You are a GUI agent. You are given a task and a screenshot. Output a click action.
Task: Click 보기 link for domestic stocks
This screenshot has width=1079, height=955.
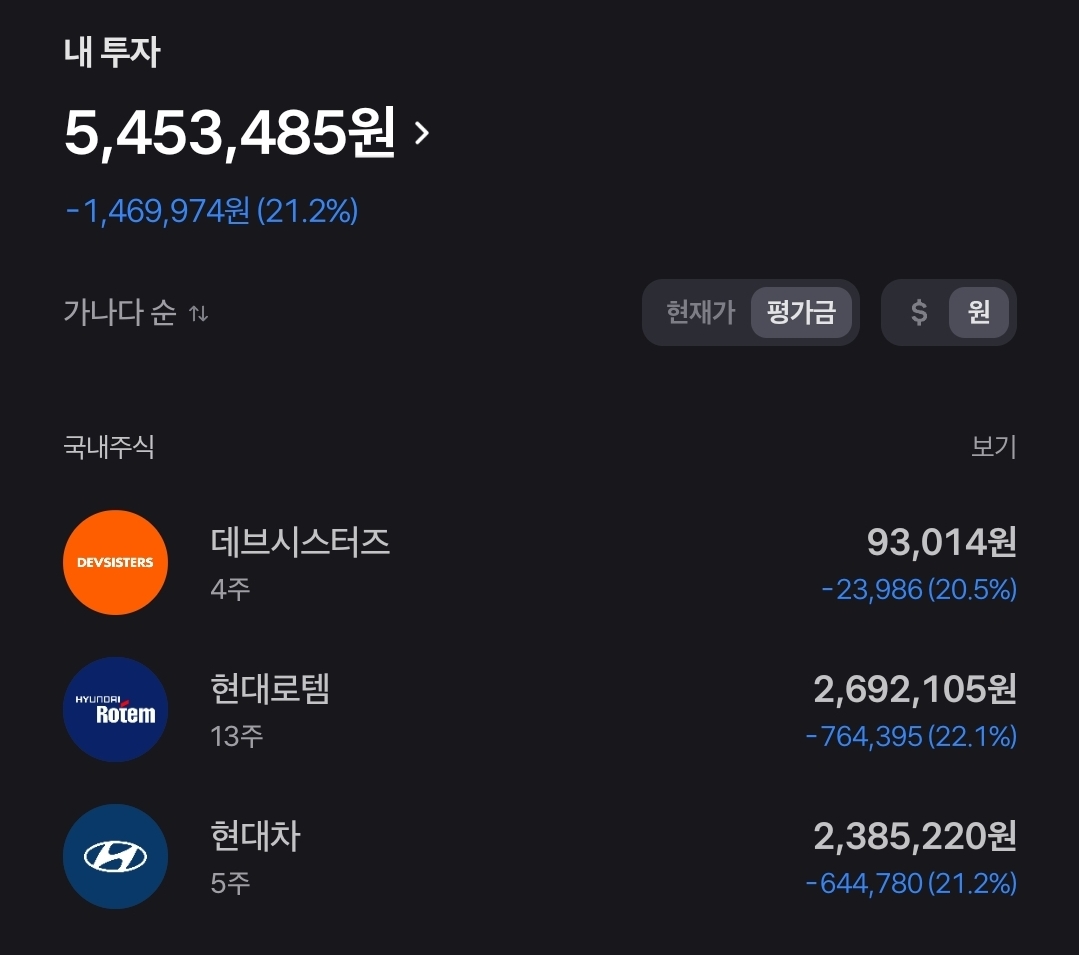pos(993,446)
